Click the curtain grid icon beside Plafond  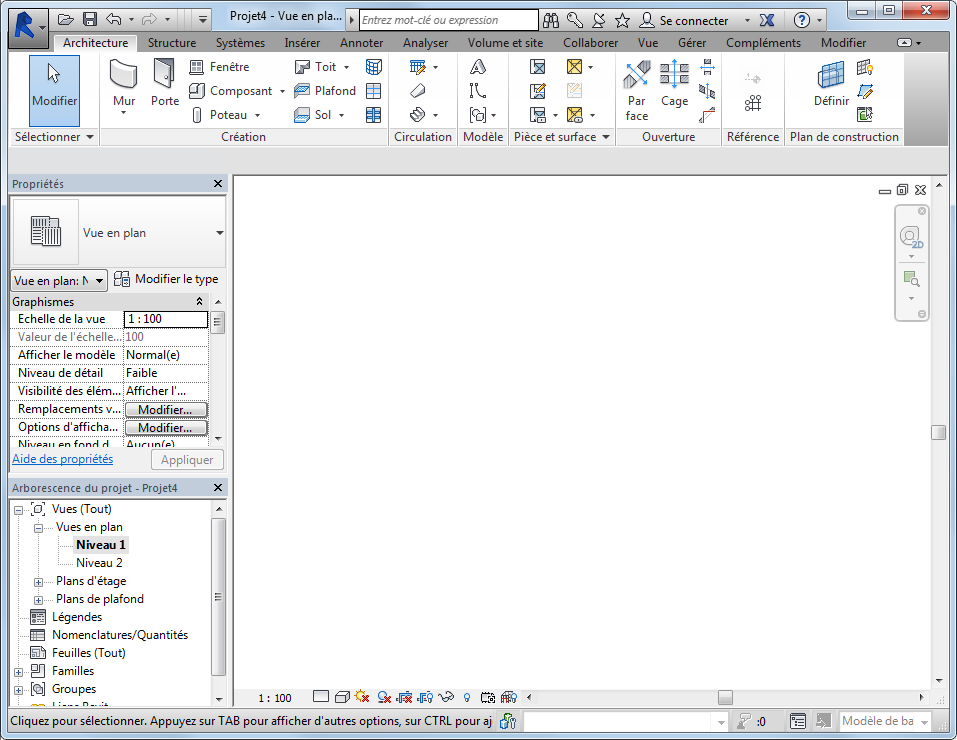pyautogui.click(x=374, y=91)
